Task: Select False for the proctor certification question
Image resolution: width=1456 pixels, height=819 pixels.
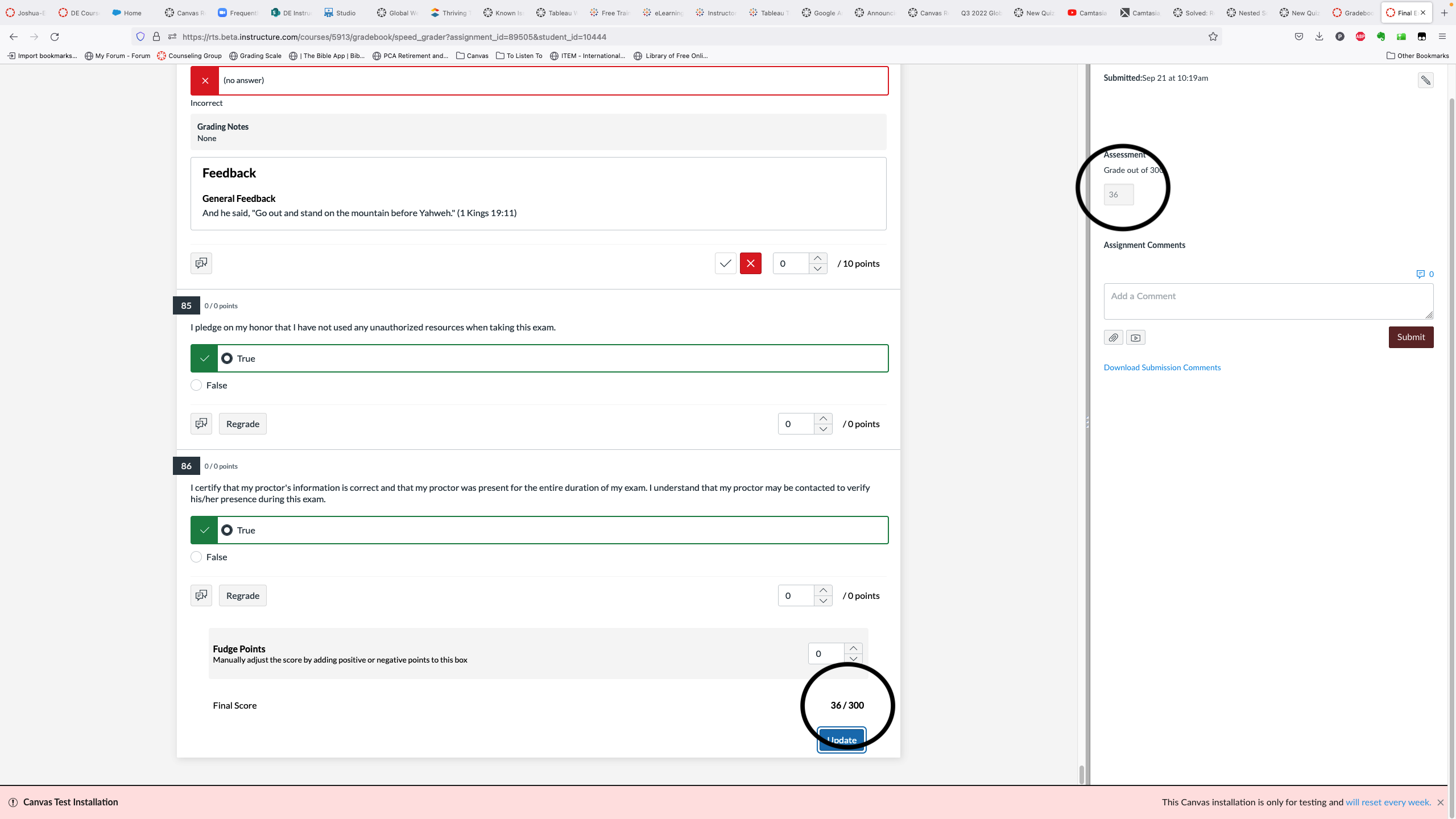Action: pos(196,557)
